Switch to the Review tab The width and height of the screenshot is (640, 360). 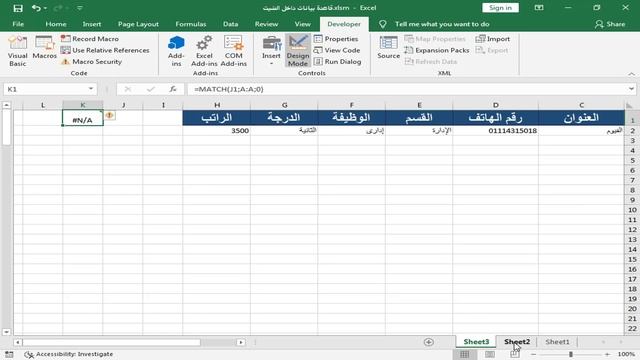click(267, 24)
